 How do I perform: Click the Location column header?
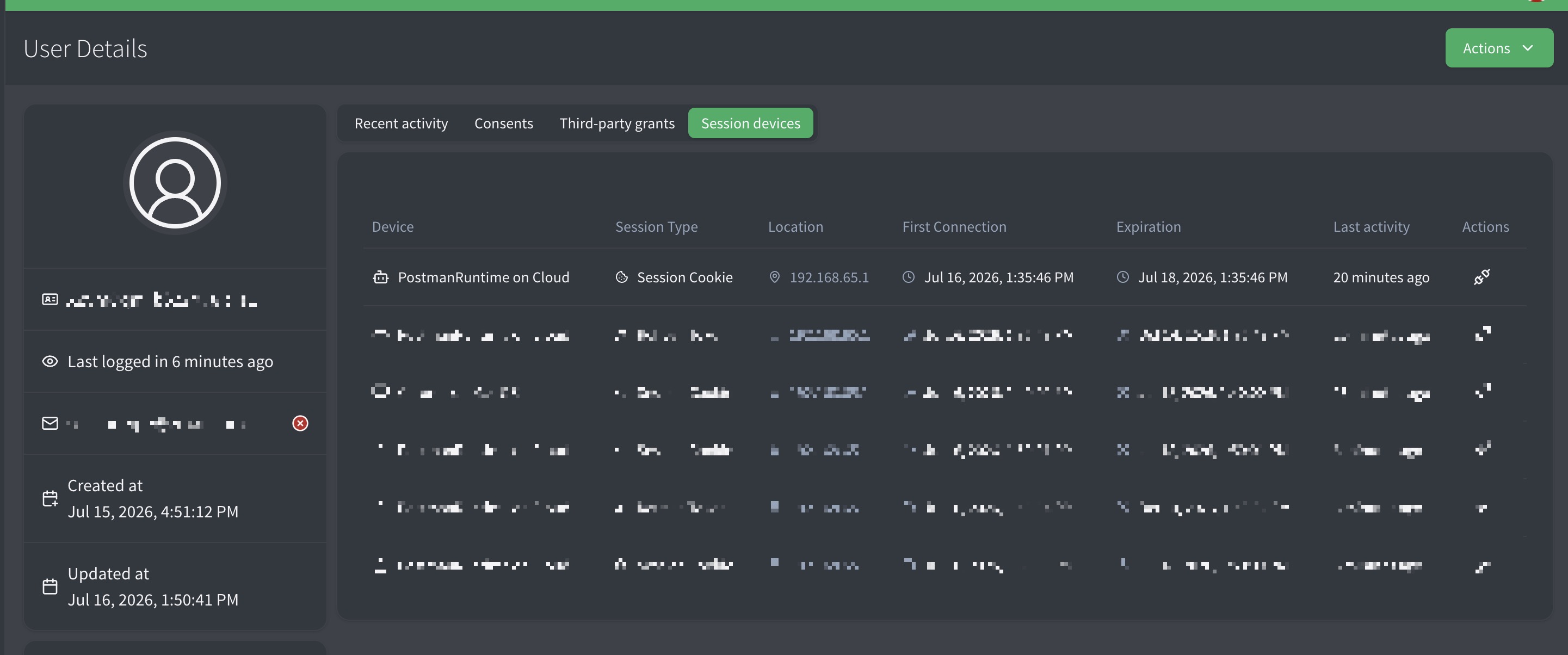coord(795,227)
